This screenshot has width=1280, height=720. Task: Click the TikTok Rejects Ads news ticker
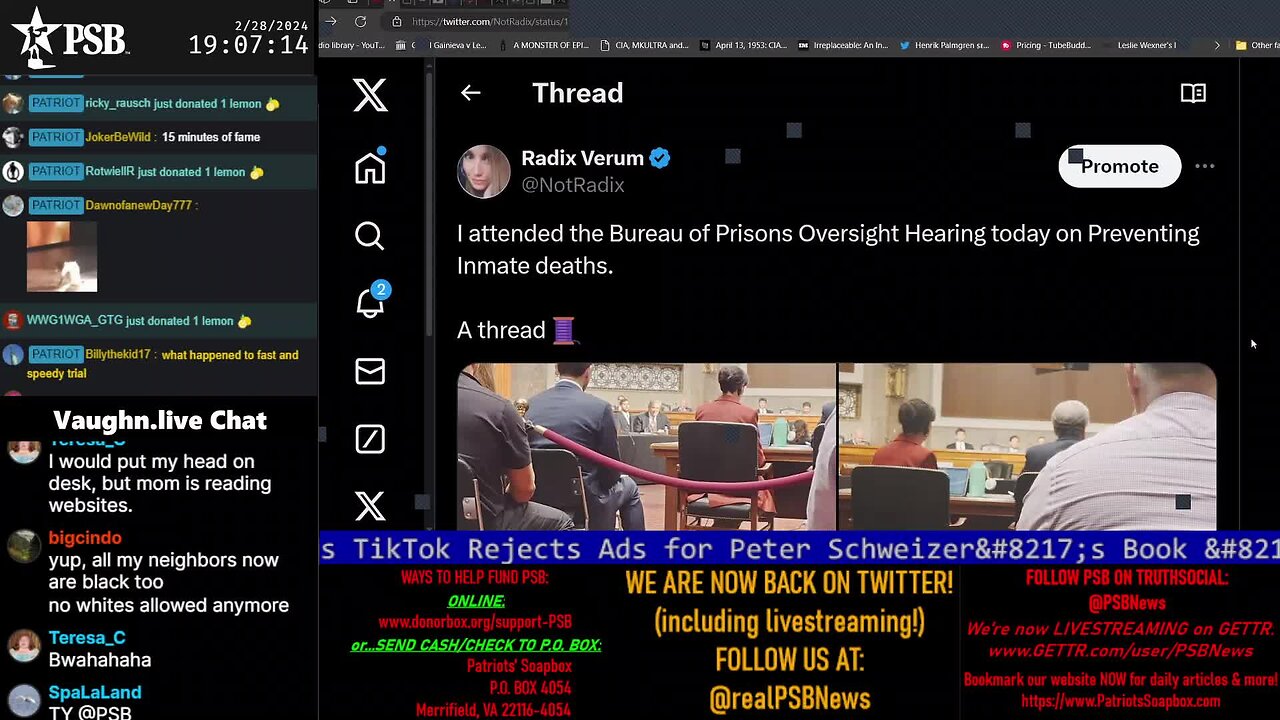pyautogui.click(x=800, y=549)
